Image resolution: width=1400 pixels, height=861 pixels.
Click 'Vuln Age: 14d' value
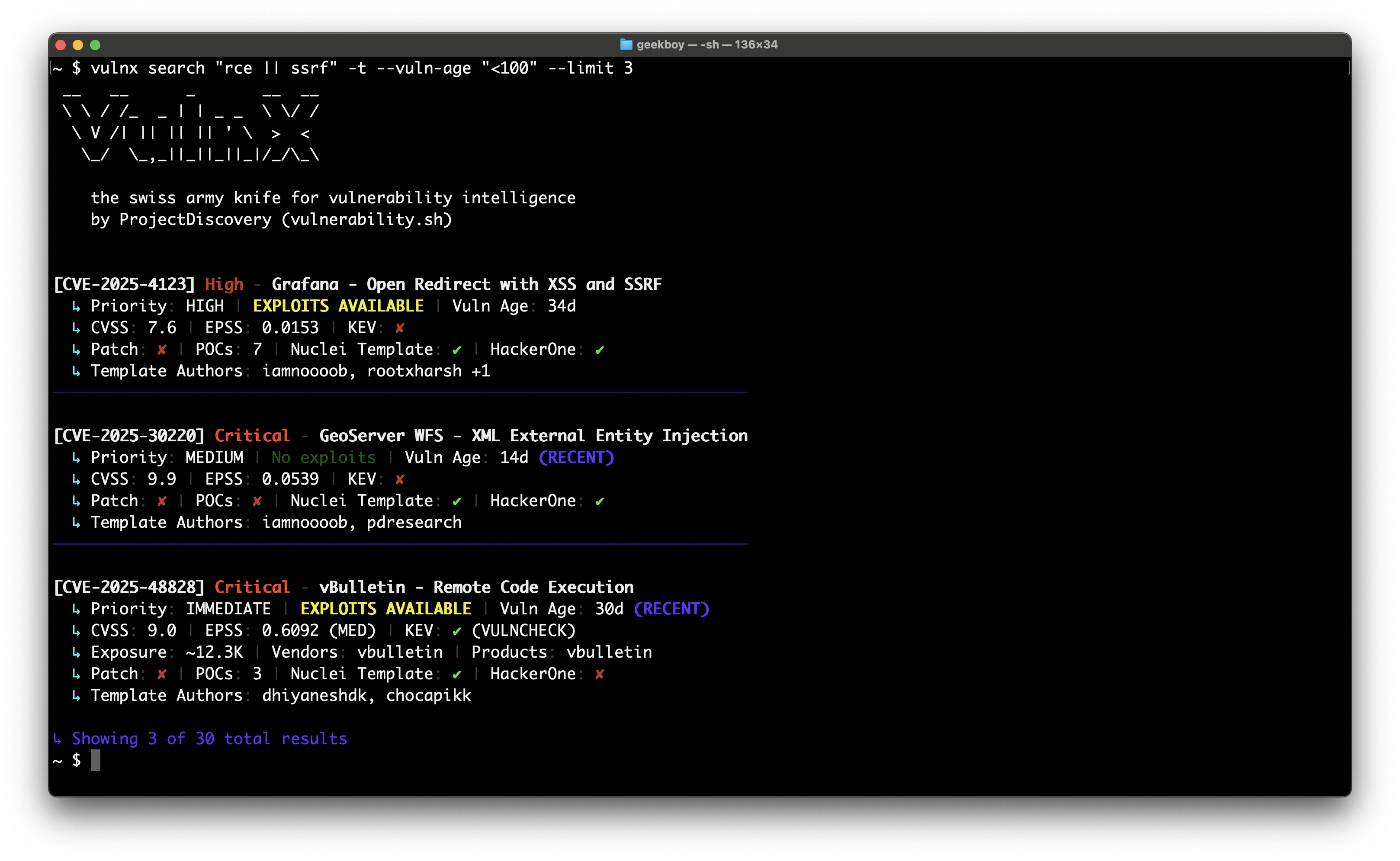pyautogui.click(x=466, y=457)
